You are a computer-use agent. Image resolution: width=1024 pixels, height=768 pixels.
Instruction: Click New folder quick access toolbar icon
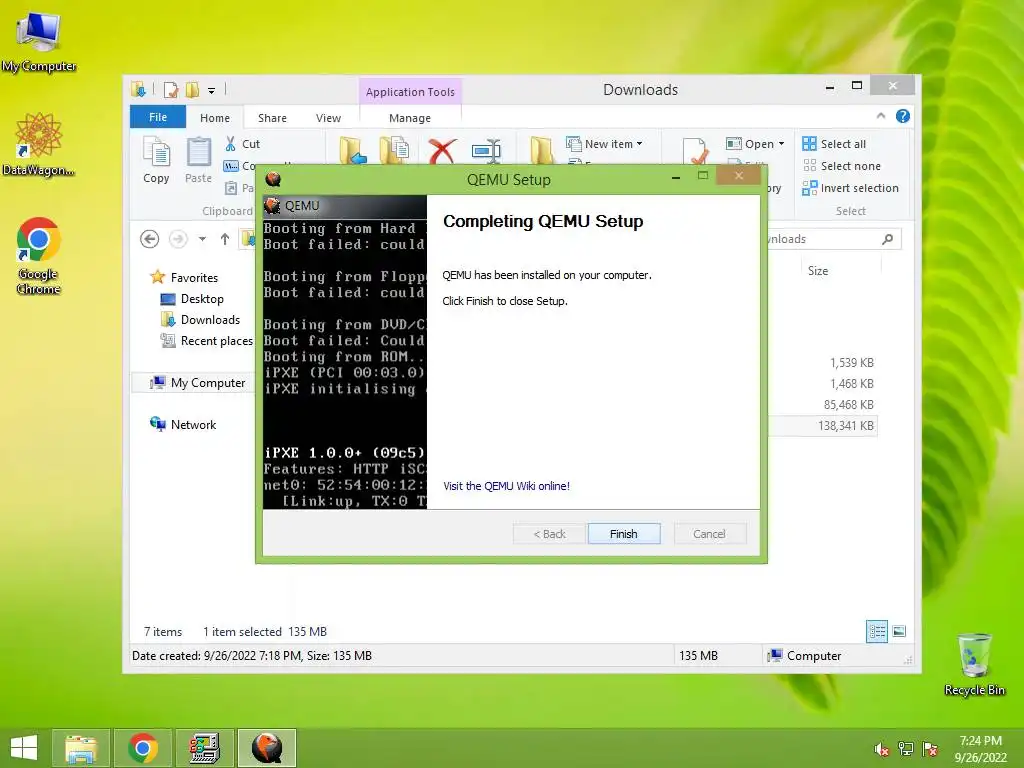tap(192, 89)
